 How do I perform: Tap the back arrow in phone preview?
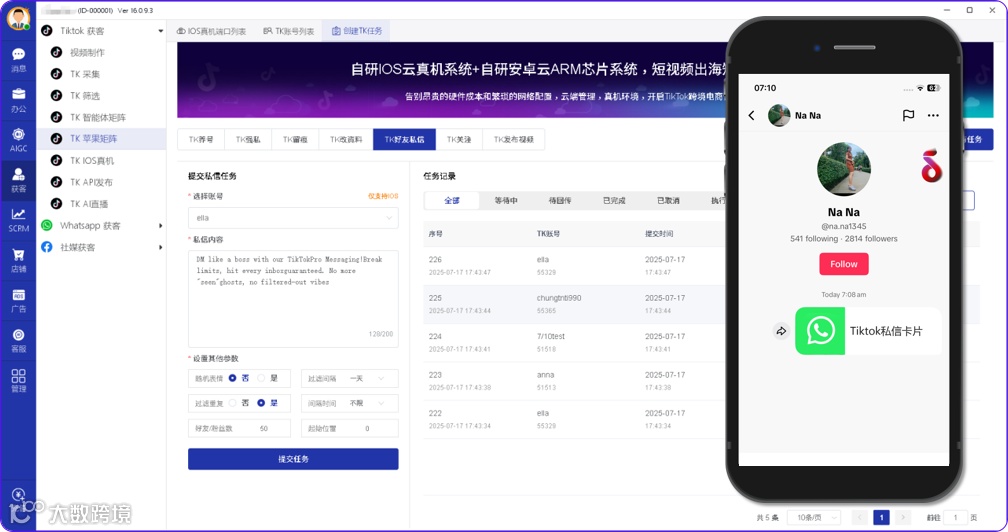(x=752, y=116)
